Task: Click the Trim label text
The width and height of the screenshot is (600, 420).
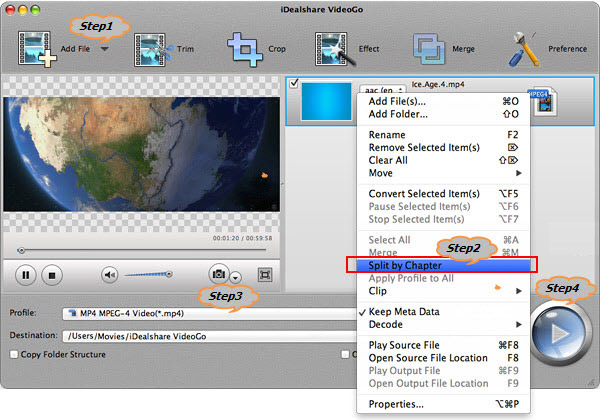Action: [x=185, y=49]
